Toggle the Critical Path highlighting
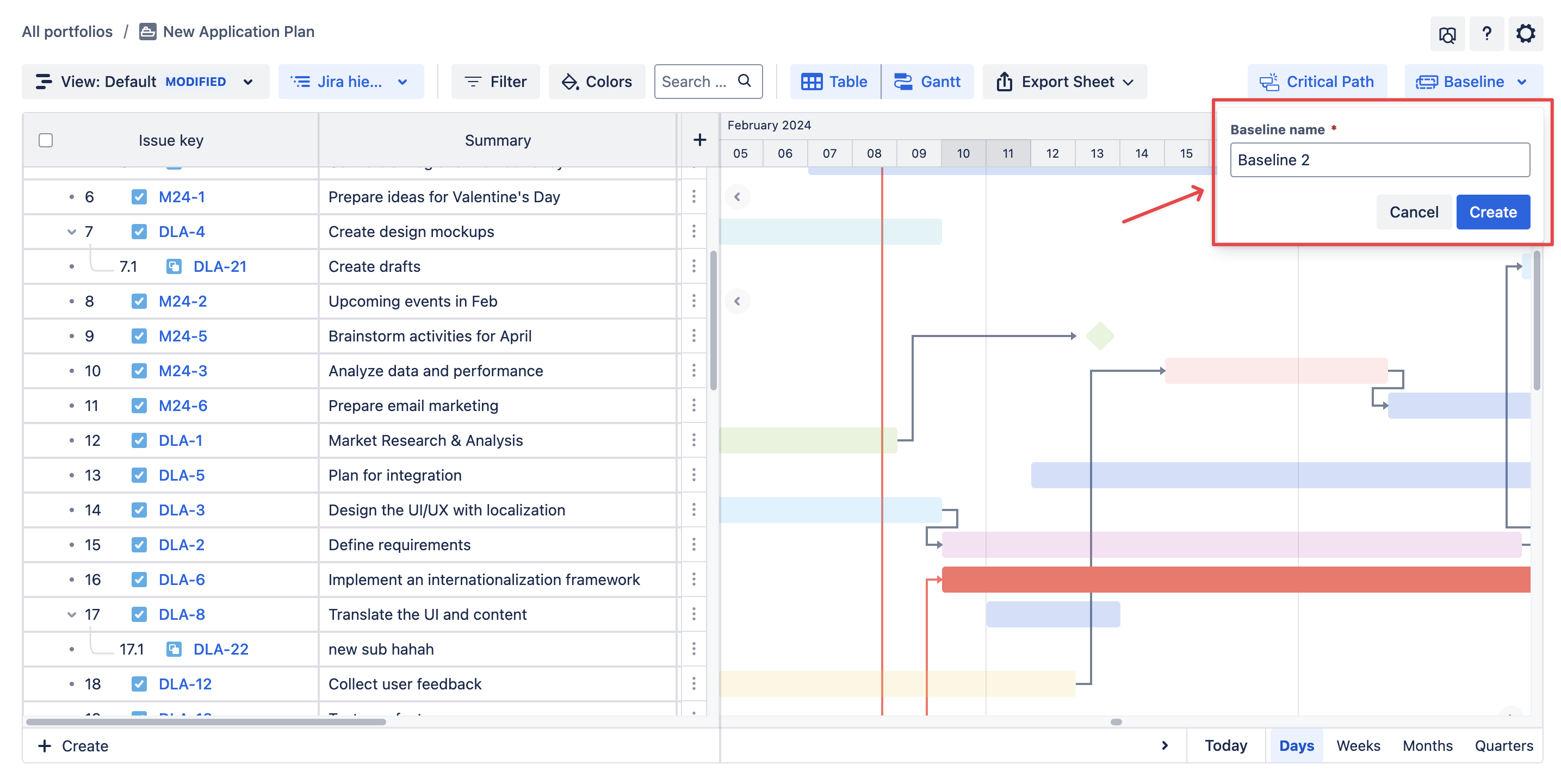1561x784 pixels. click(1316, 81)
